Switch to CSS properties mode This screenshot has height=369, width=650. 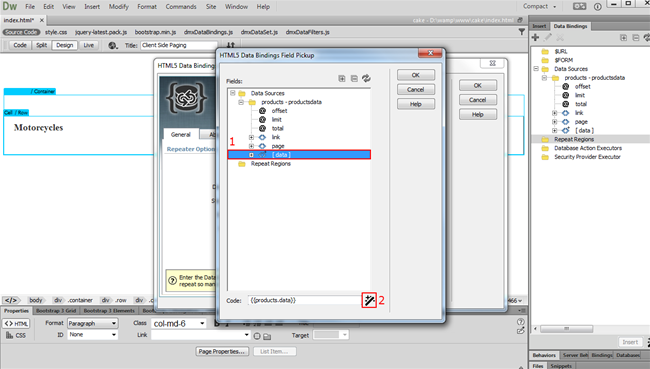16,335
